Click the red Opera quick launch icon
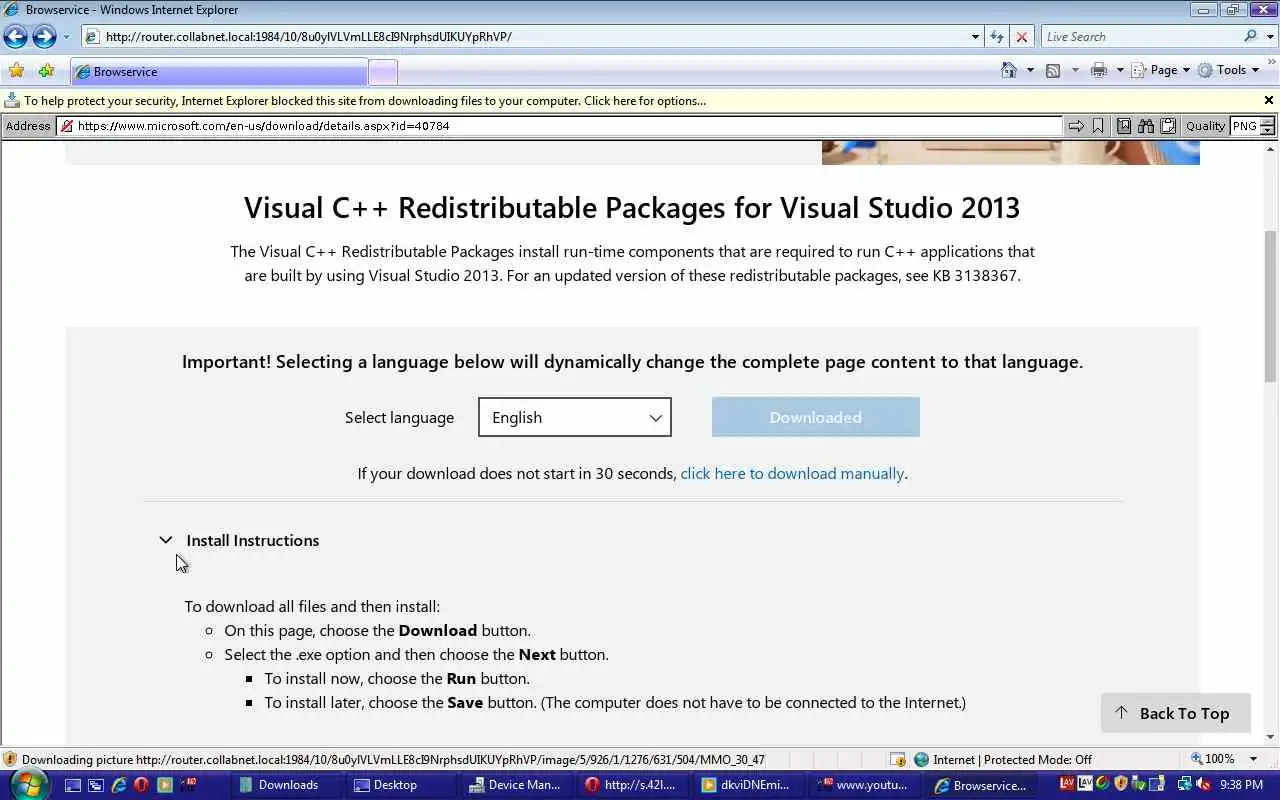 coord(141,785)
